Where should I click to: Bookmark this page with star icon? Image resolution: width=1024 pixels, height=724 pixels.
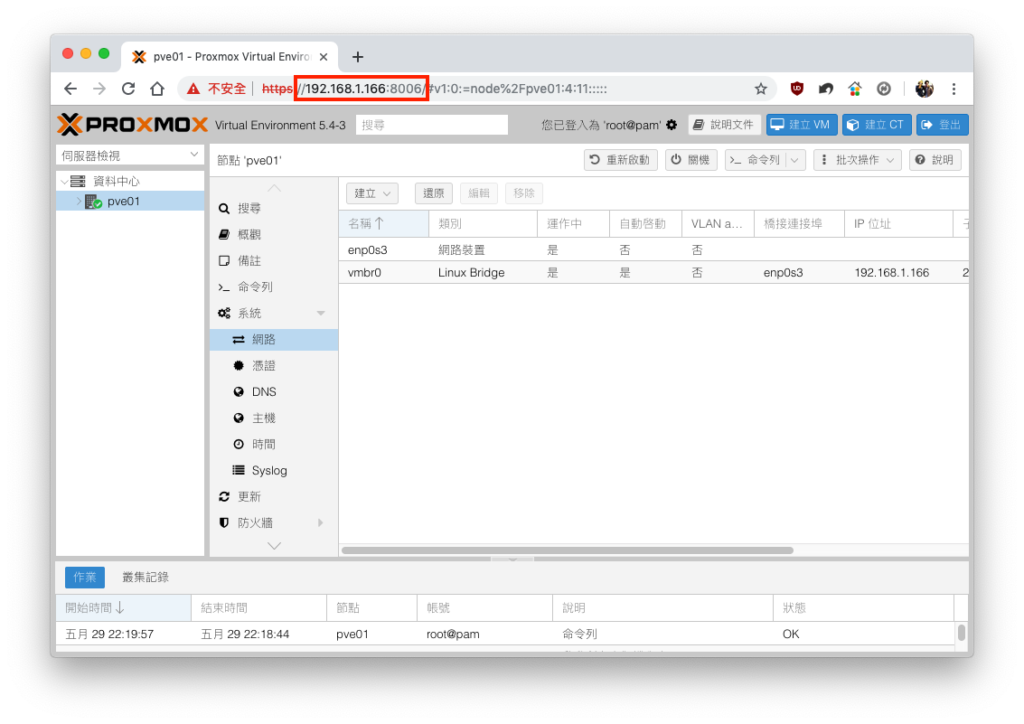pos(761,89)
